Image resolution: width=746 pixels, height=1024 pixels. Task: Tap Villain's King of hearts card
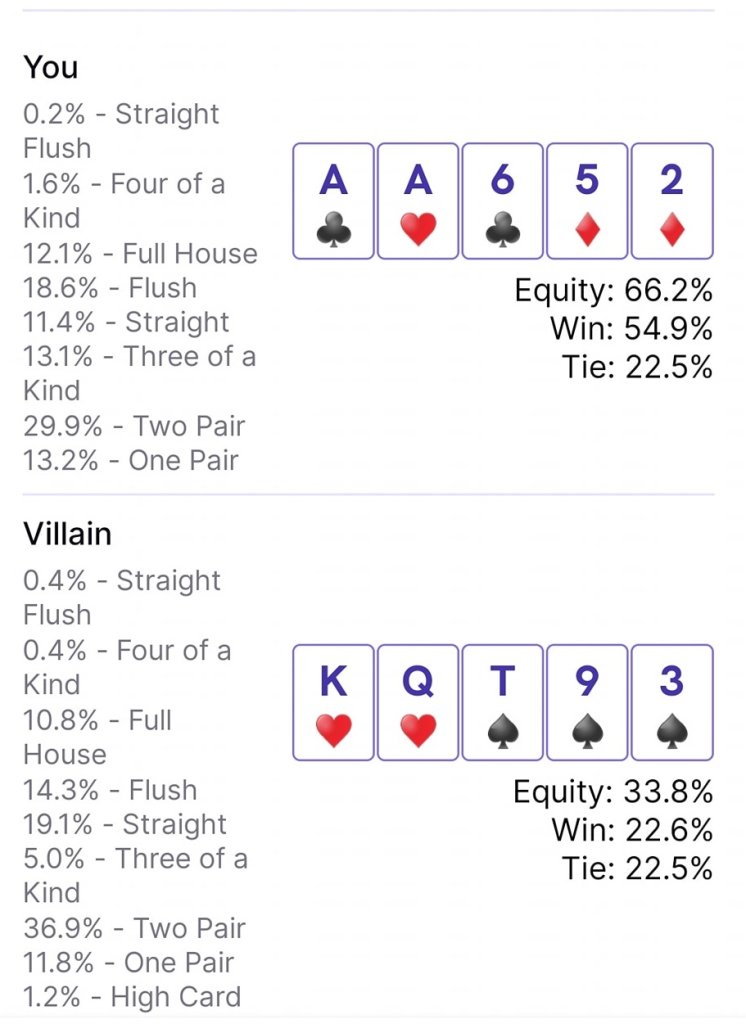[x=333, y=703]
